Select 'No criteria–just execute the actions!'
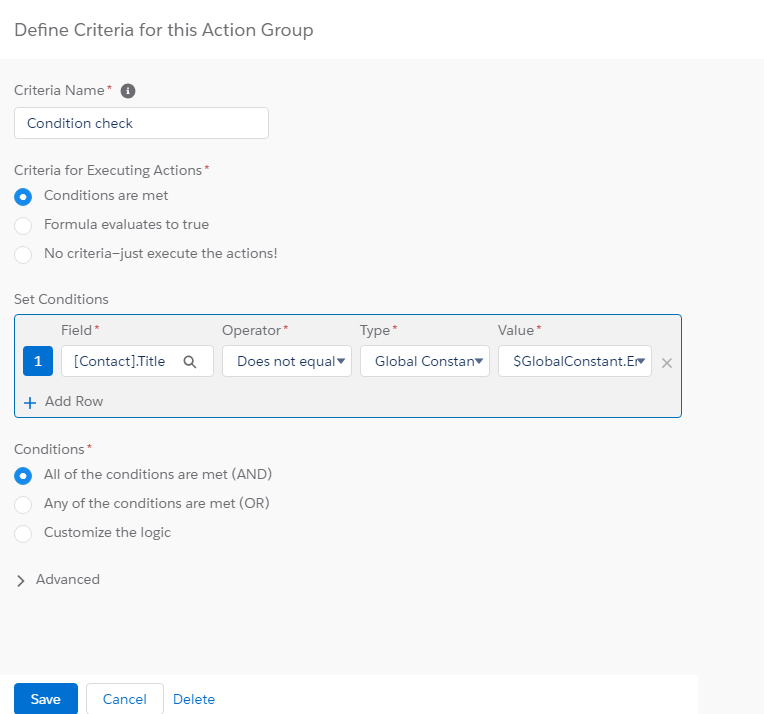 pos(24,254)
